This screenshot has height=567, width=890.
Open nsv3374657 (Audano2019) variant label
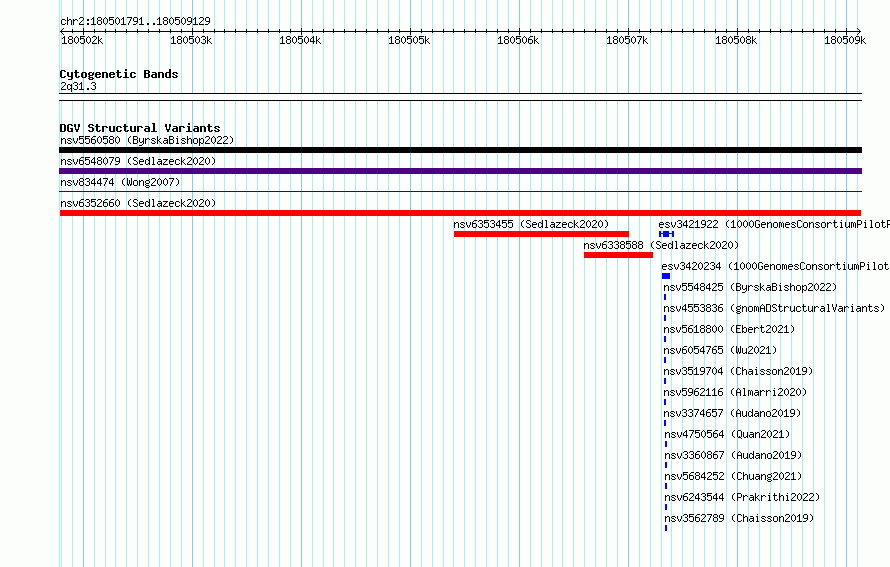(732, 413)
